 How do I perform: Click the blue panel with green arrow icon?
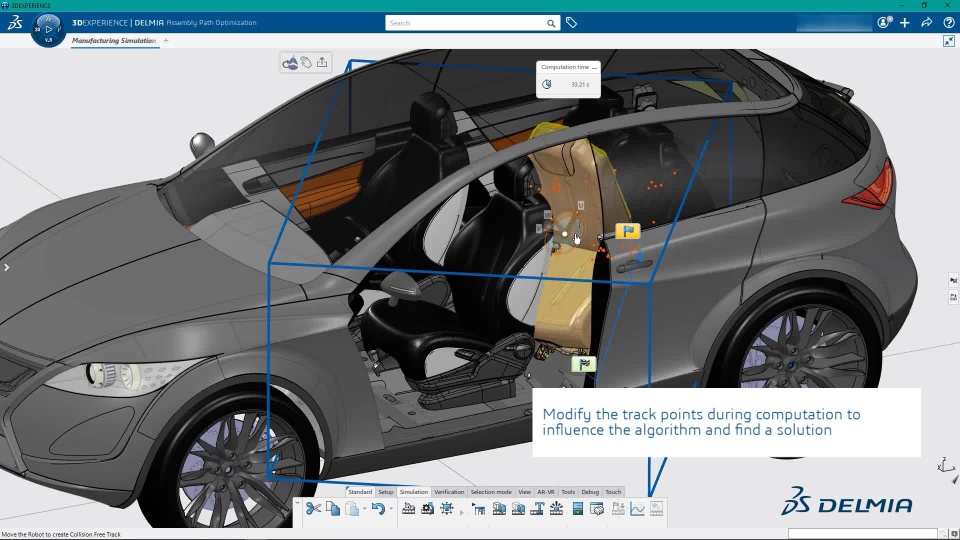click(x=577, y=509)
